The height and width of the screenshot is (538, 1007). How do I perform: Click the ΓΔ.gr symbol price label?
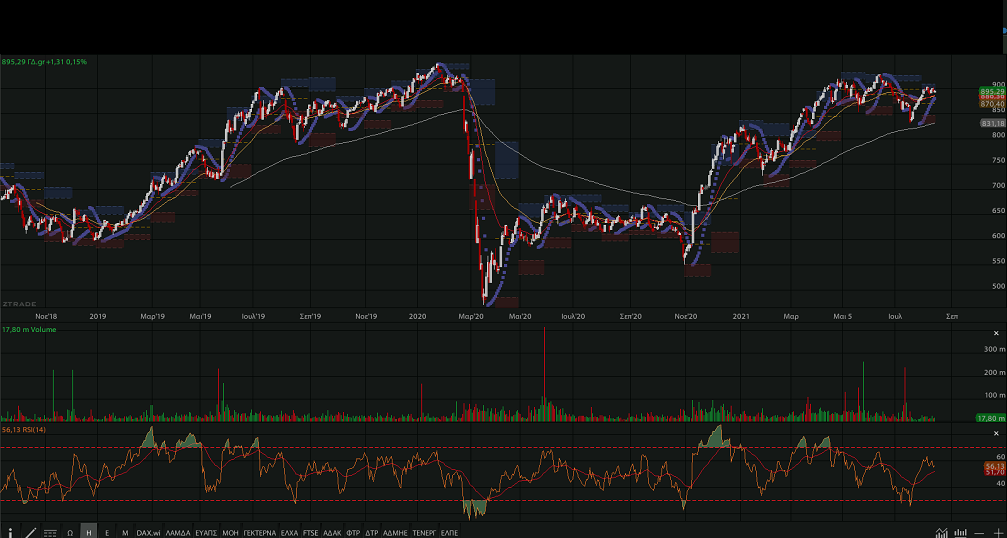pyautogui.click(x=44, y=62)
